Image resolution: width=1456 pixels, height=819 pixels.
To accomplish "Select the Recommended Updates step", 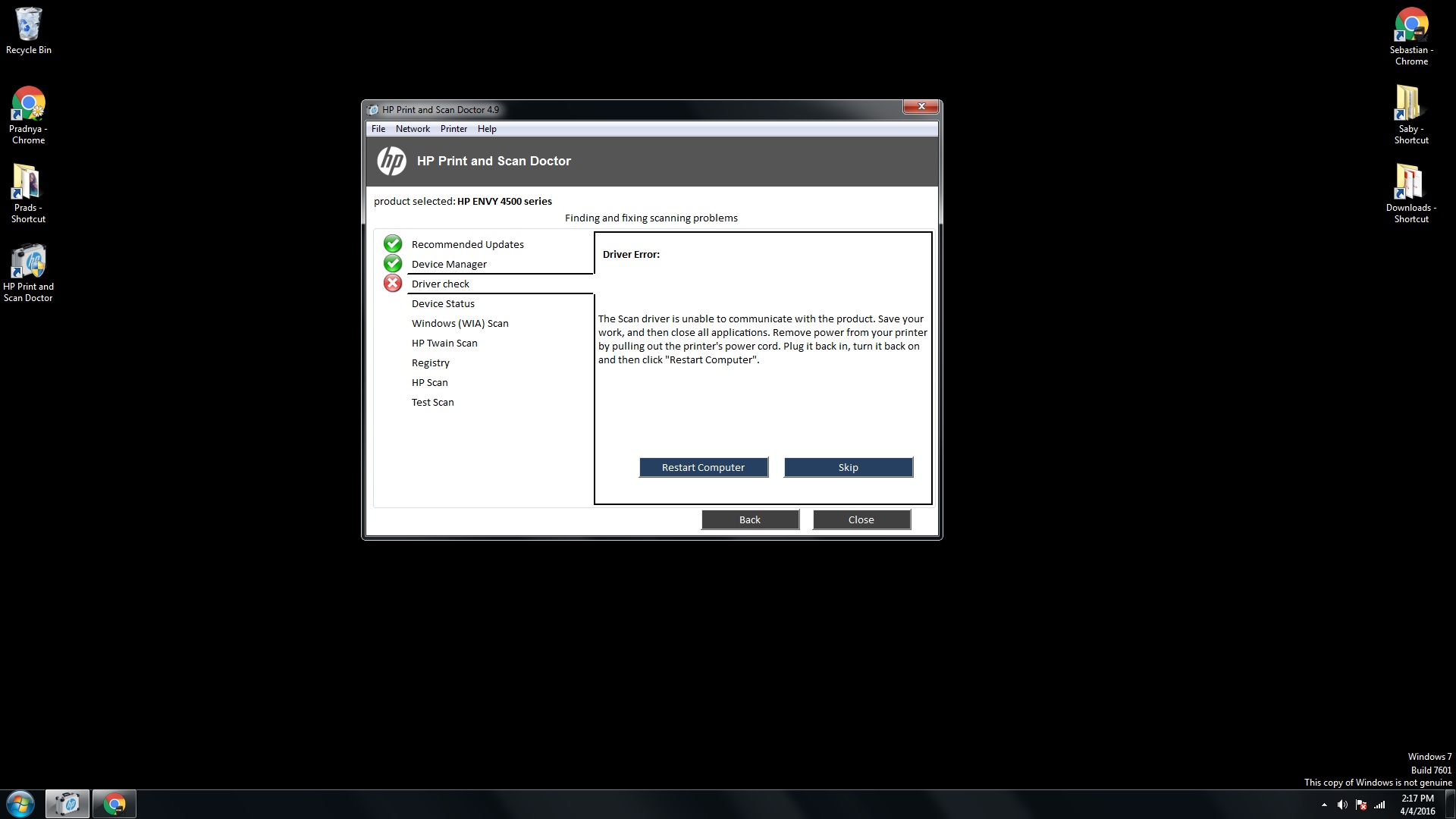I will [467, 244].
